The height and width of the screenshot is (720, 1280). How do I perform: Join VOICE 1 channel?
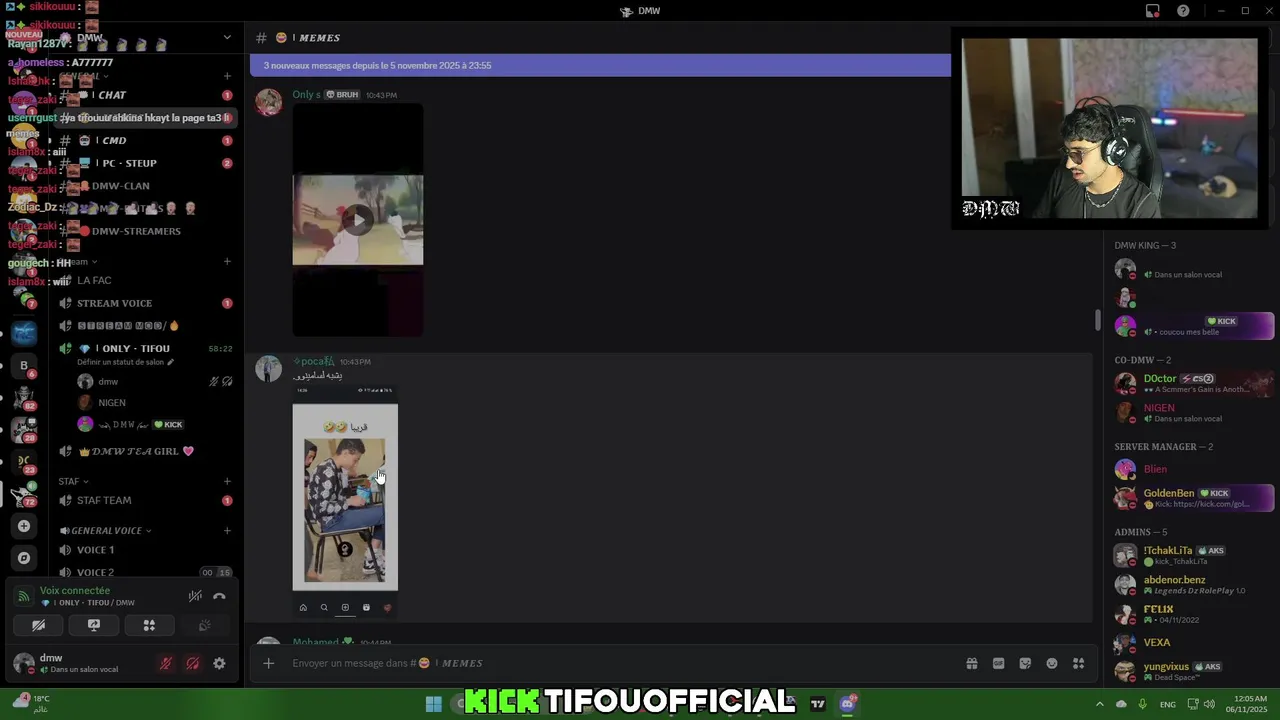pos(146,550)
